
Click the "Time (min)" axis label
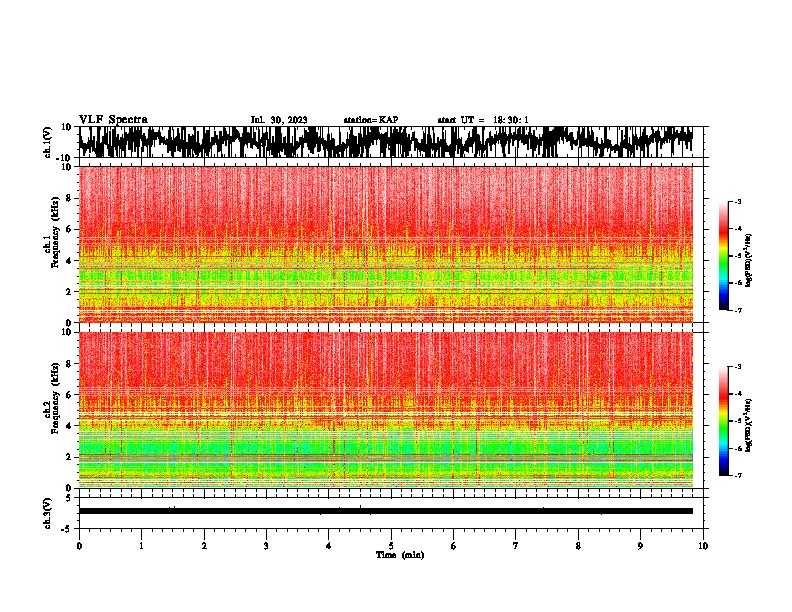(400, 555)
